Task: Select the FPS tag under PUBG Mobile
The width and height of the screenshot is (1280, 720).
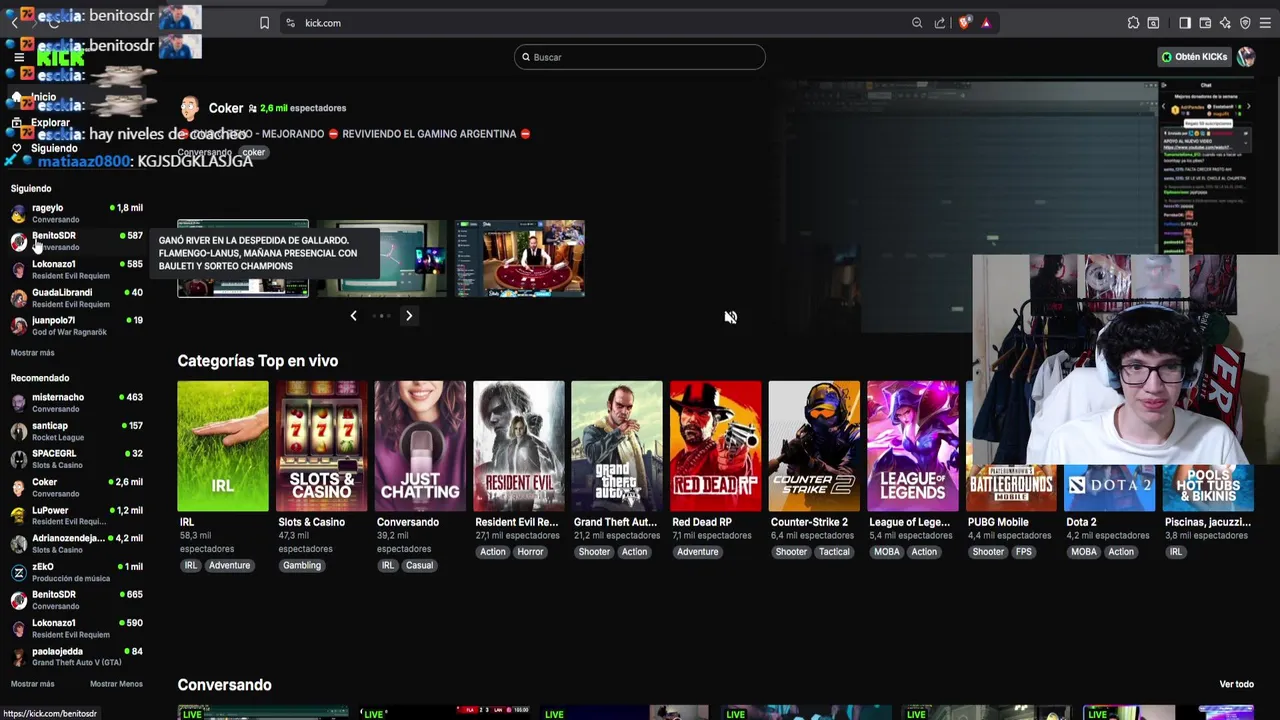Action: click(x=1023, y=552)
